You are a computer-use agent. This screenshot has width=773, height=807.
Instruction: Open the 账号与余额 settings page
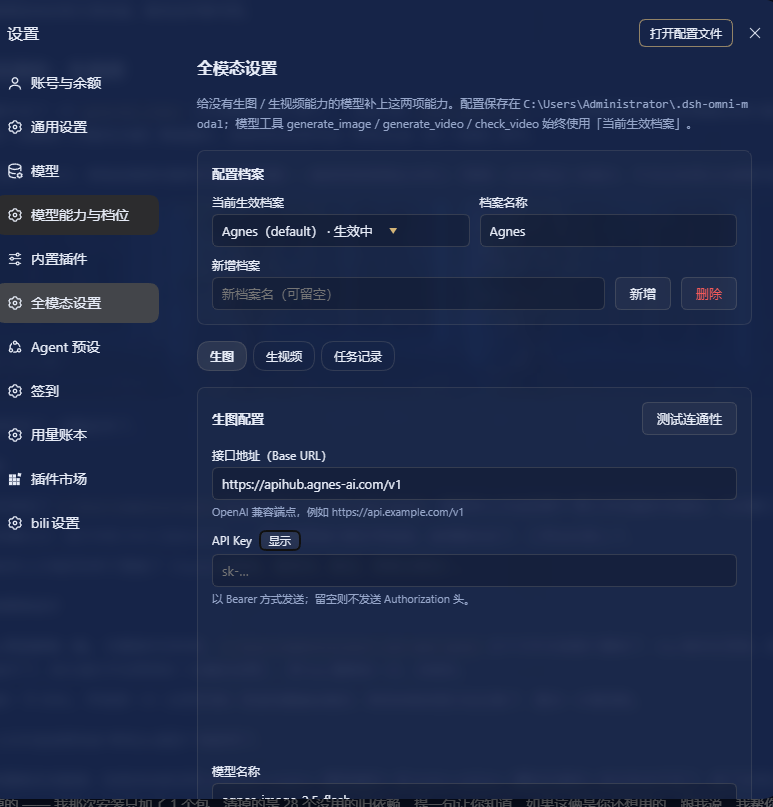coord(79,83)
